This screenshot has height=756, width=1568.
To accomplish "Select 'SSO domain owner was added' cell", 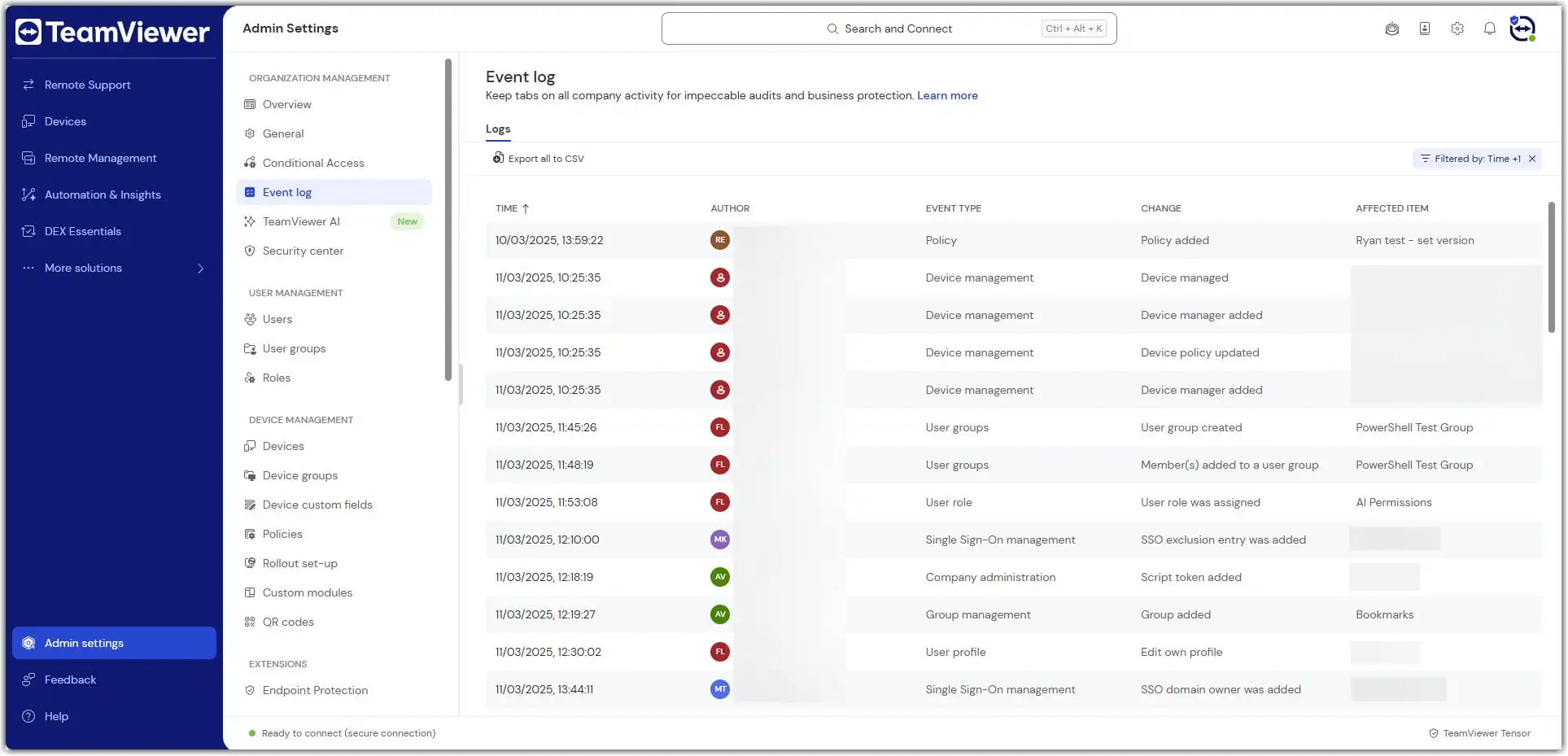I will 1221,689.
